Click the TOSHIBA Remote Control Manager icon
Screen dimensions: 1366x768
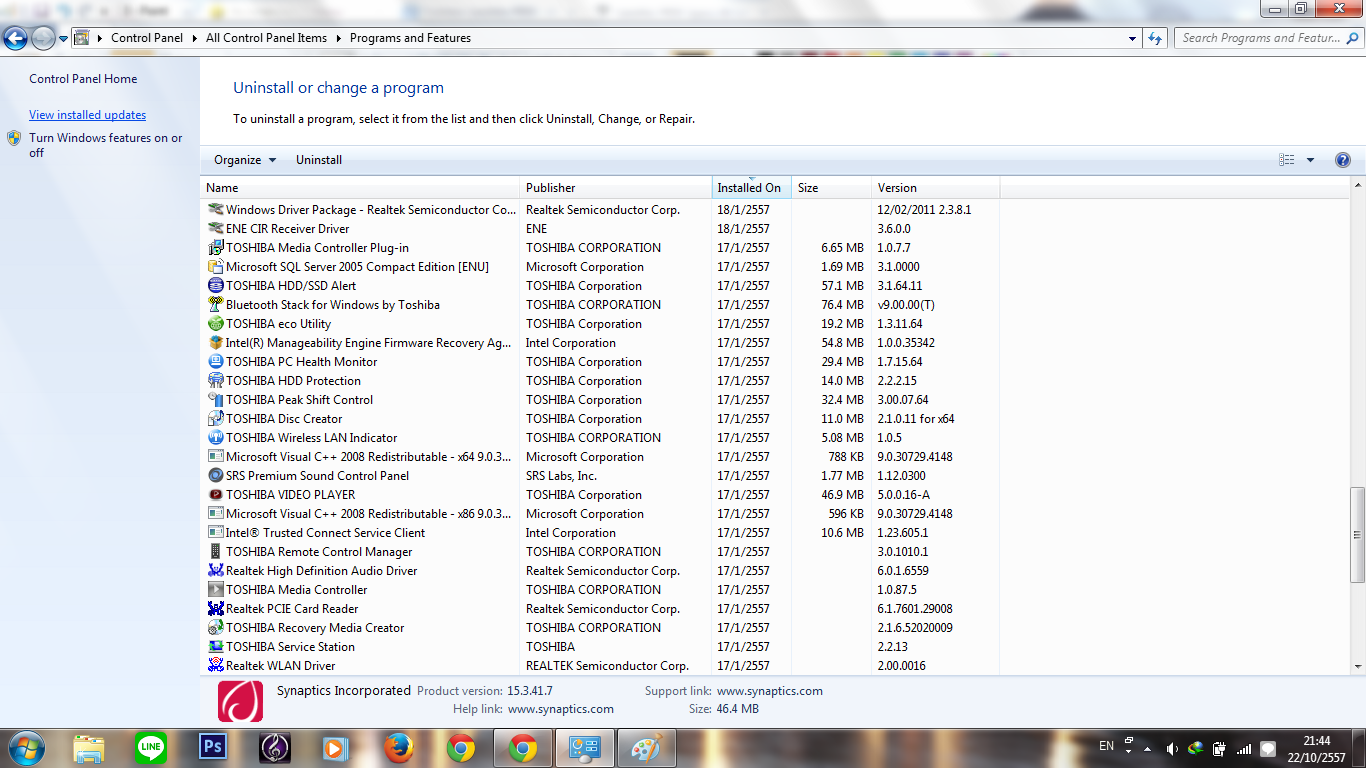coord(215,552)
